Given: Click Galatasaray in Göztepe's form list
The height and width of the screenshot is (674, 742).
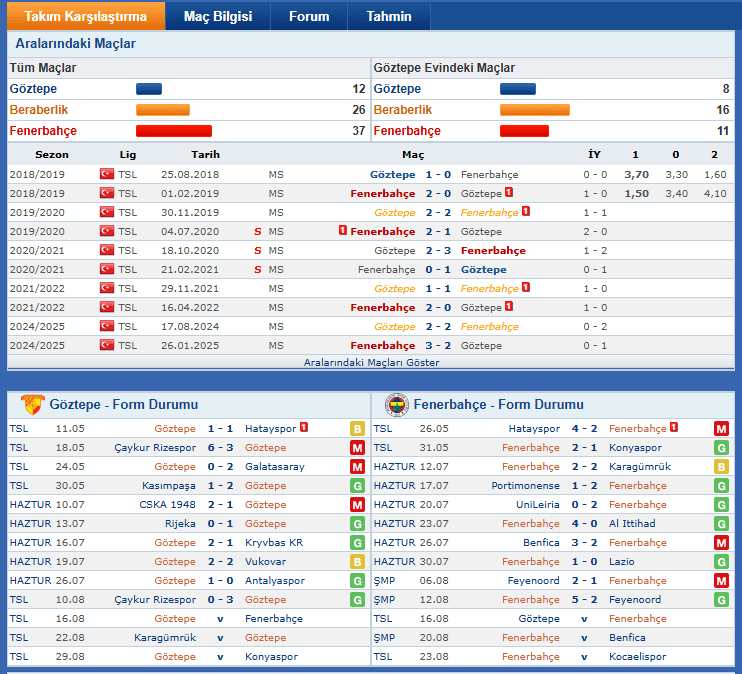Looking at the screenshot, I should tap(275, 467).
